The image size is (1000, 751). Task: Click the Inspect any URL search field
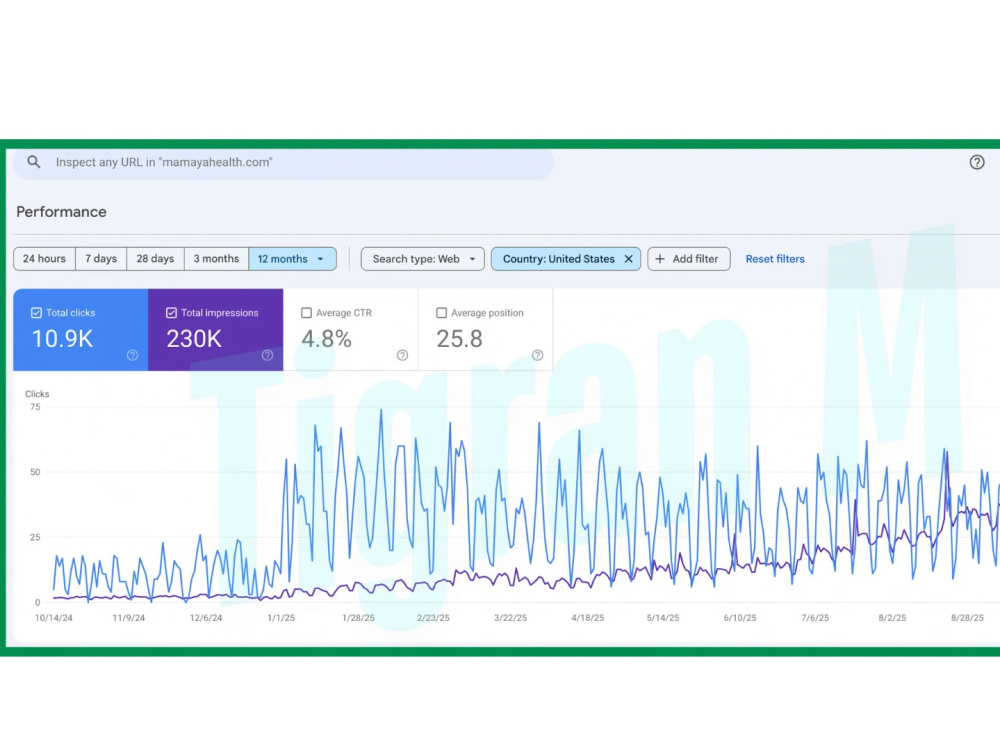point(283,163)
